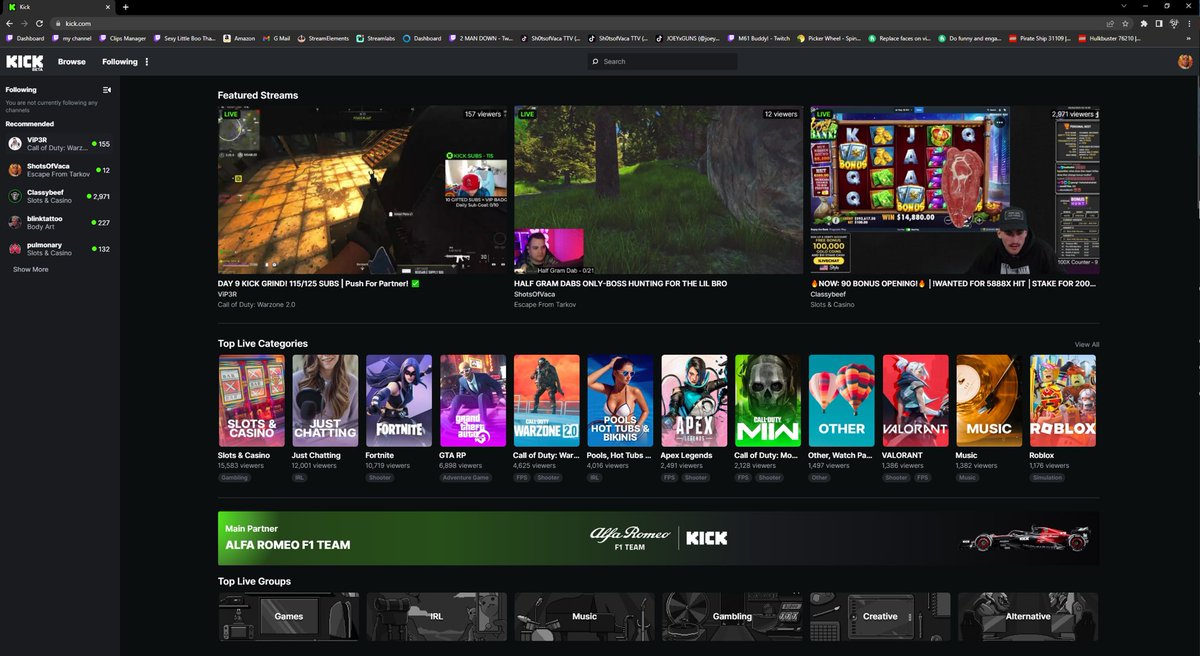Open the three-dot menu beside Following
This screenshot has width=1200, height=656.
[147, 62]
